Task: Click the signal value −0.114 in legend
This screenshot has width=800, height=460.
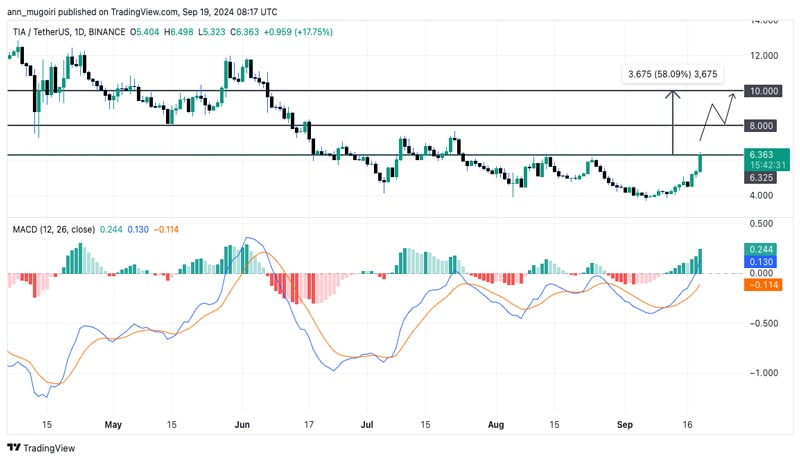Action: [x=166, y=229]
